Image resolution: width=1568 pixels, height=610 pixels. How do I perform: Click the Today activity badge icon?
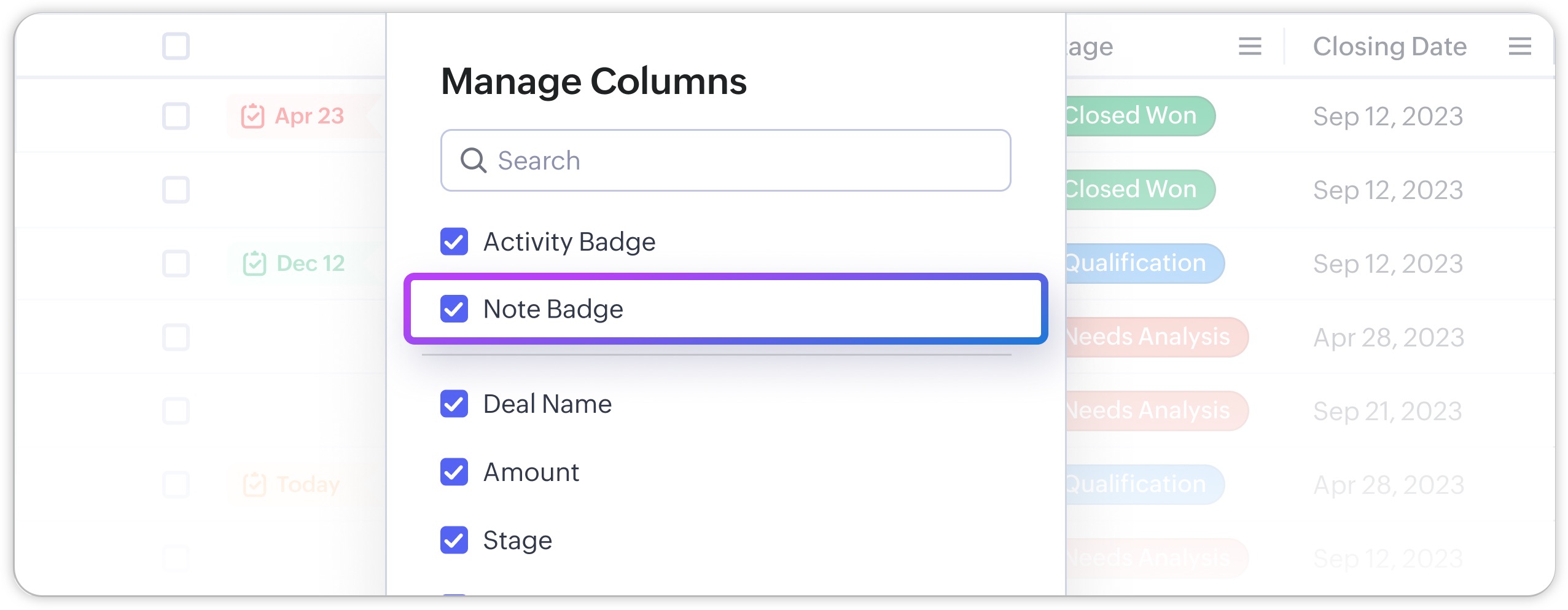pos(254,485)
